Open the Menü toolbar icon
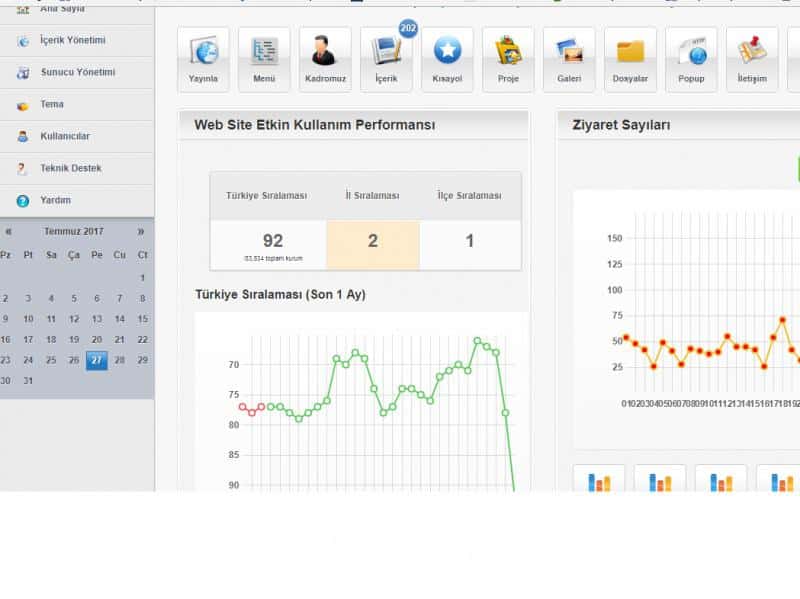800x599 pixels. coord(264,59)
